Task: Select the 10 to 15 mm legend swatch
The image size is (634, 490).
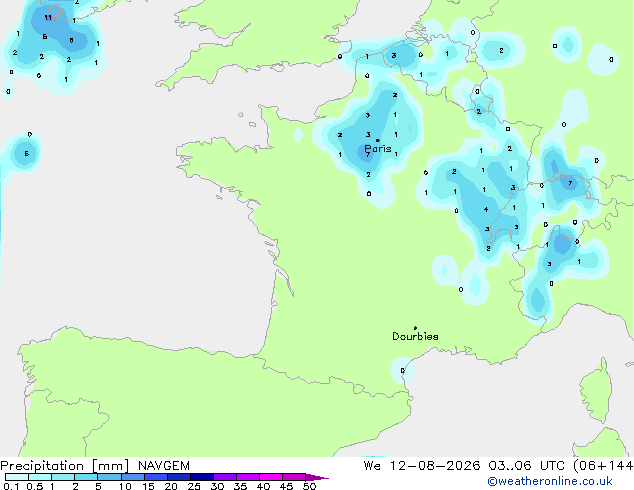Action: tap(132, 477)
